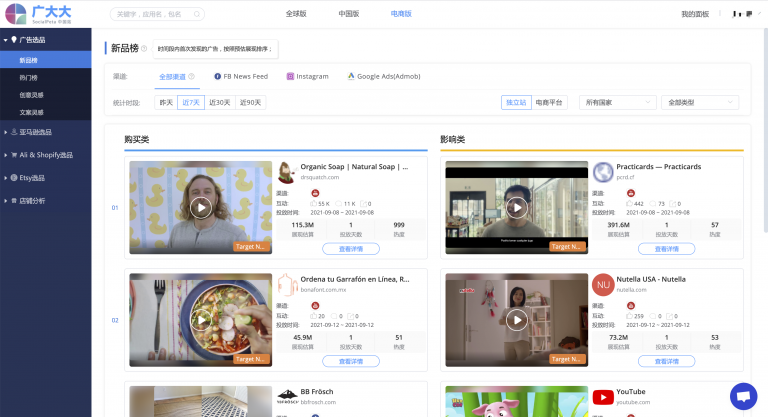Switch to 中国版 top tab
768x417 pixels.
[349, 14]
